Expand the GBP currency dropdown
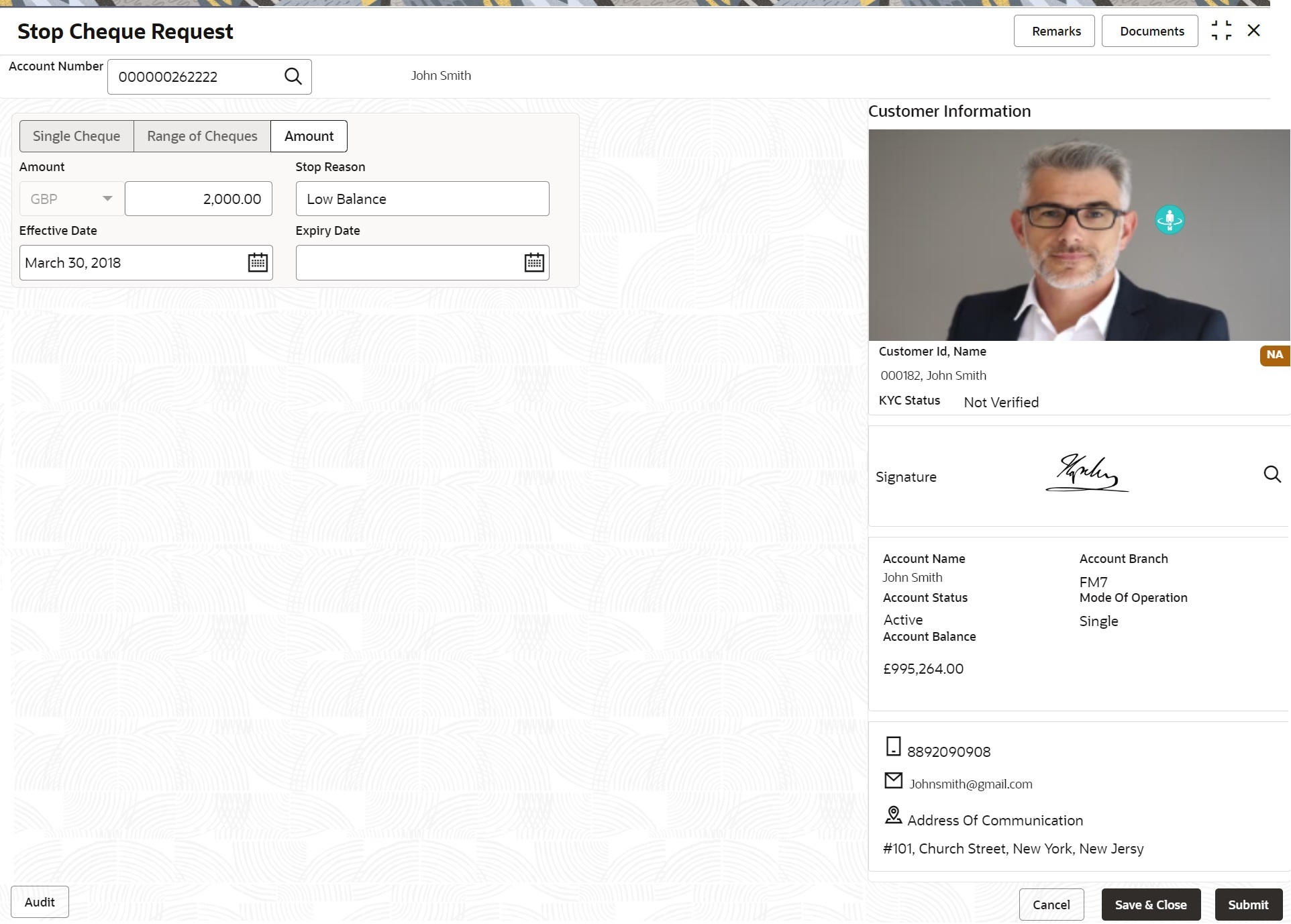1291x924 pixels. pyautogui.click(x=107, y=199)
